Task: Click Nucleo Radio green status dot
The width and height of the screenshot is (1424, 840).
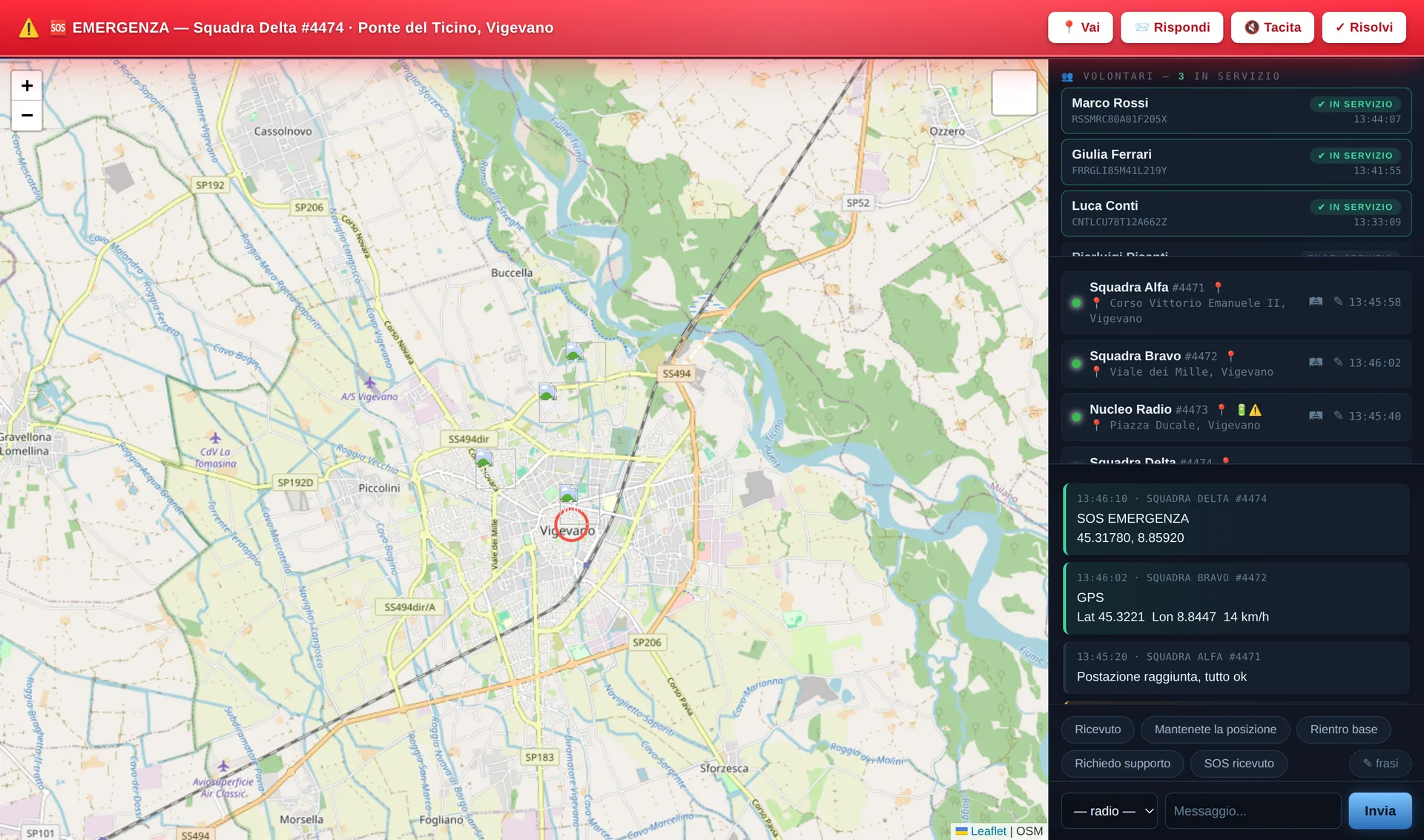Action: pyautogui.click(x=1076, y=417)
